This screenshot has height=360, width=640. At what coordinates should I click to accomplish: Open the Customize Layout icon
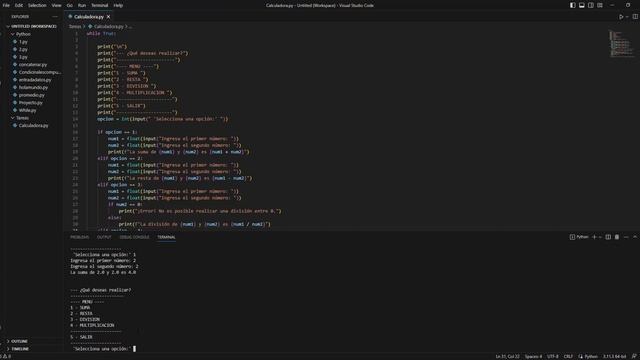(x=600, y=5)
